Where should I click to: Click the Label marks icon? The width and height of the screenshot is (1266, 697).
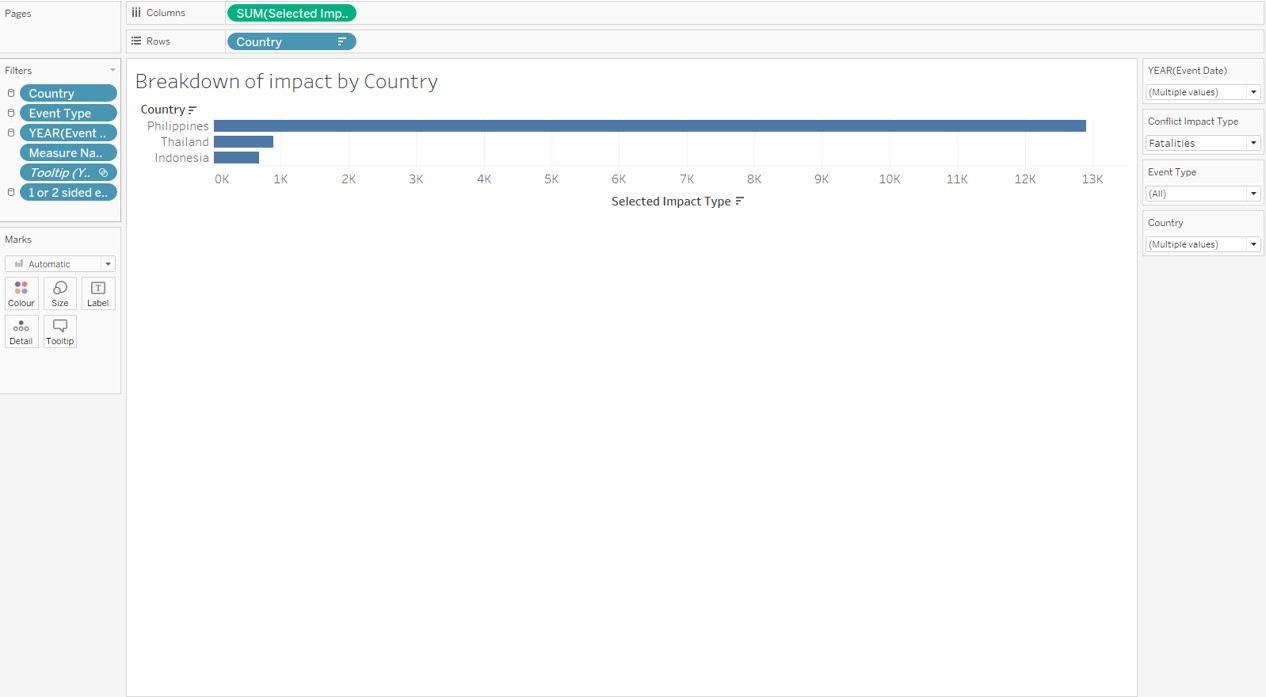coord(97,293)
